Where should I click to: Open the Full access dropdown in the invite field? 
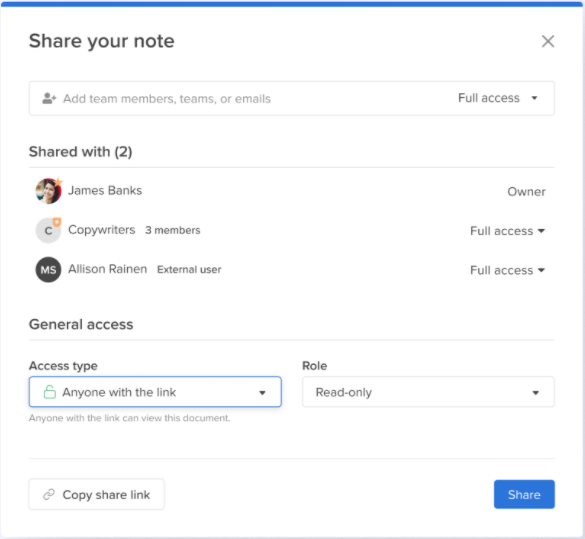(x=498, y=98)
